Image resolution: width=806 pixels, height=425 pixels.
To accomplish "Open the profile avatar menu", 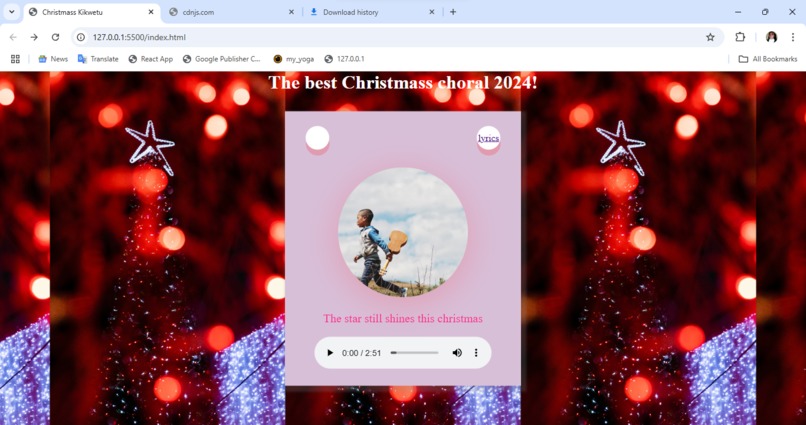I will click(x=772, y=37).
